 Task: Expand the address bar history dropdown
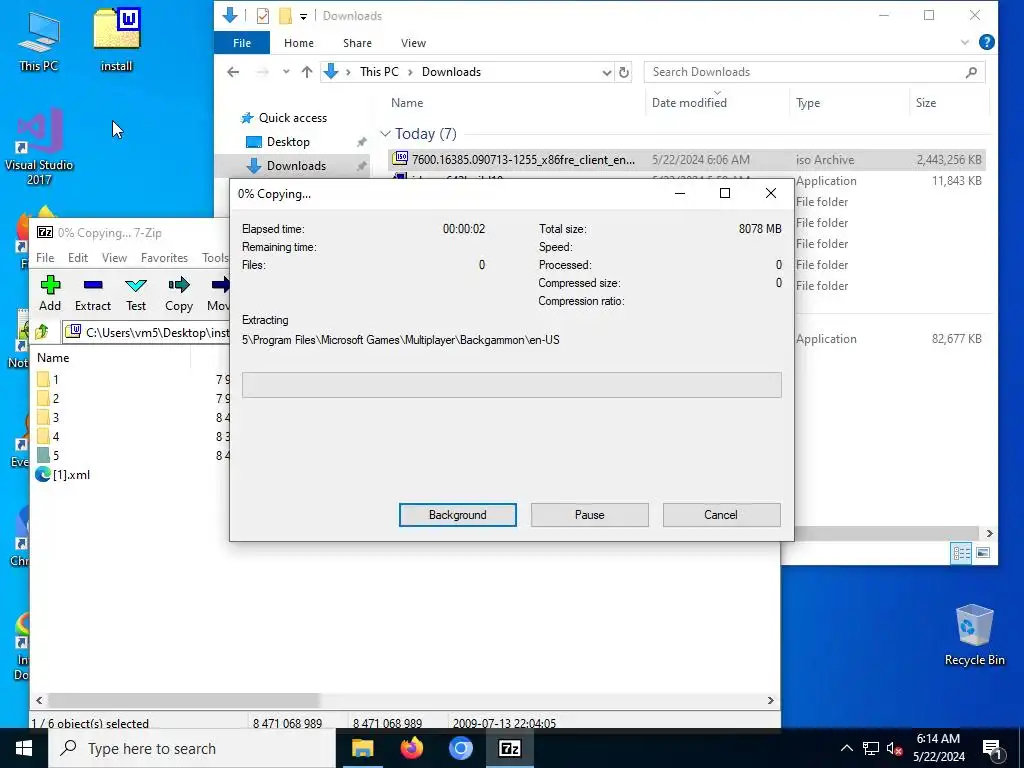click(607, 72)
